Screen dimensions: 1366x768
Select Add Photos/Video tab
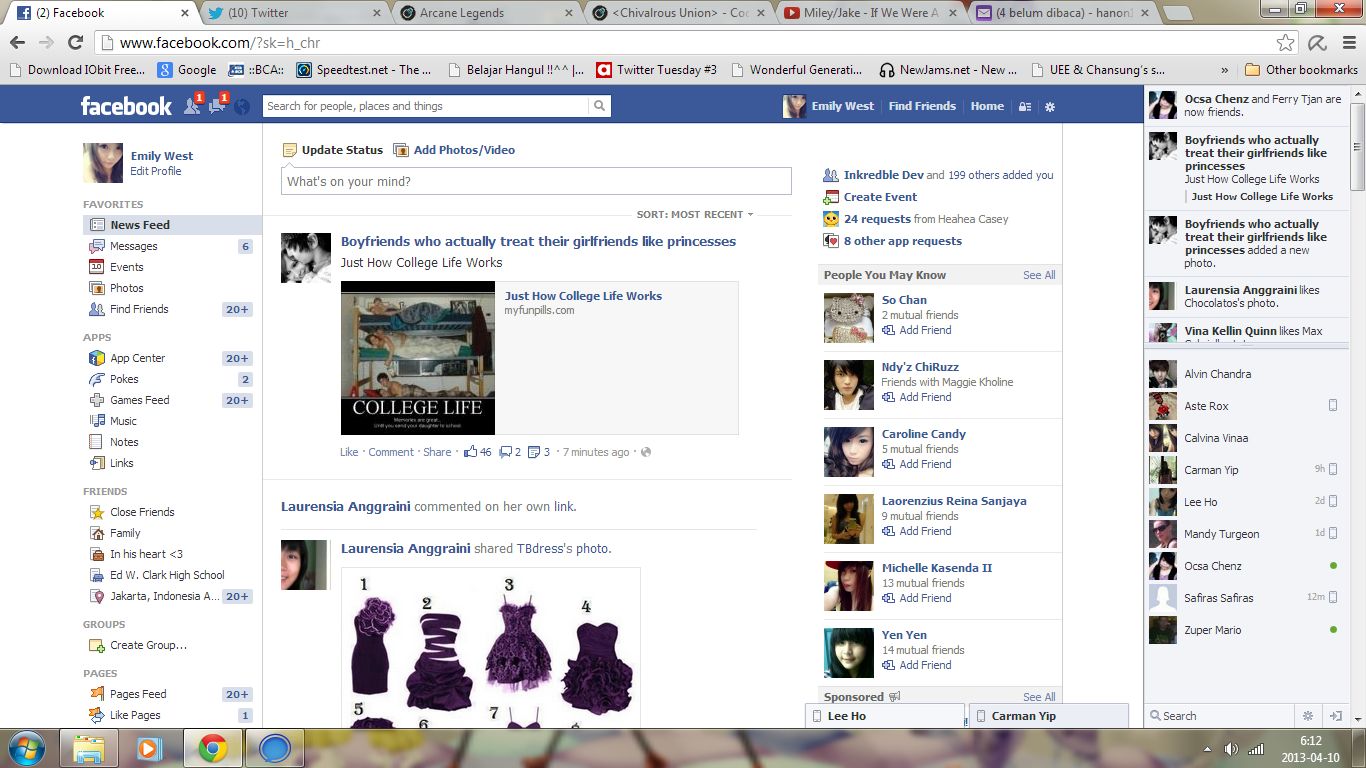454,150
